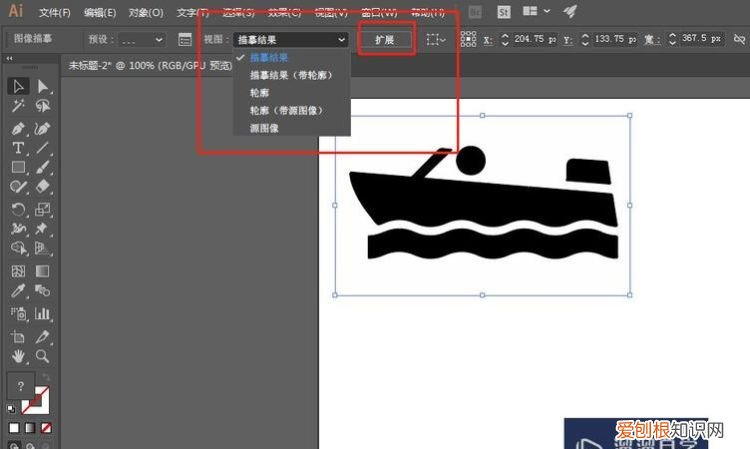The image size is (750, 449).
Task: Activate the Shape Builder tool
Action: 18,248
